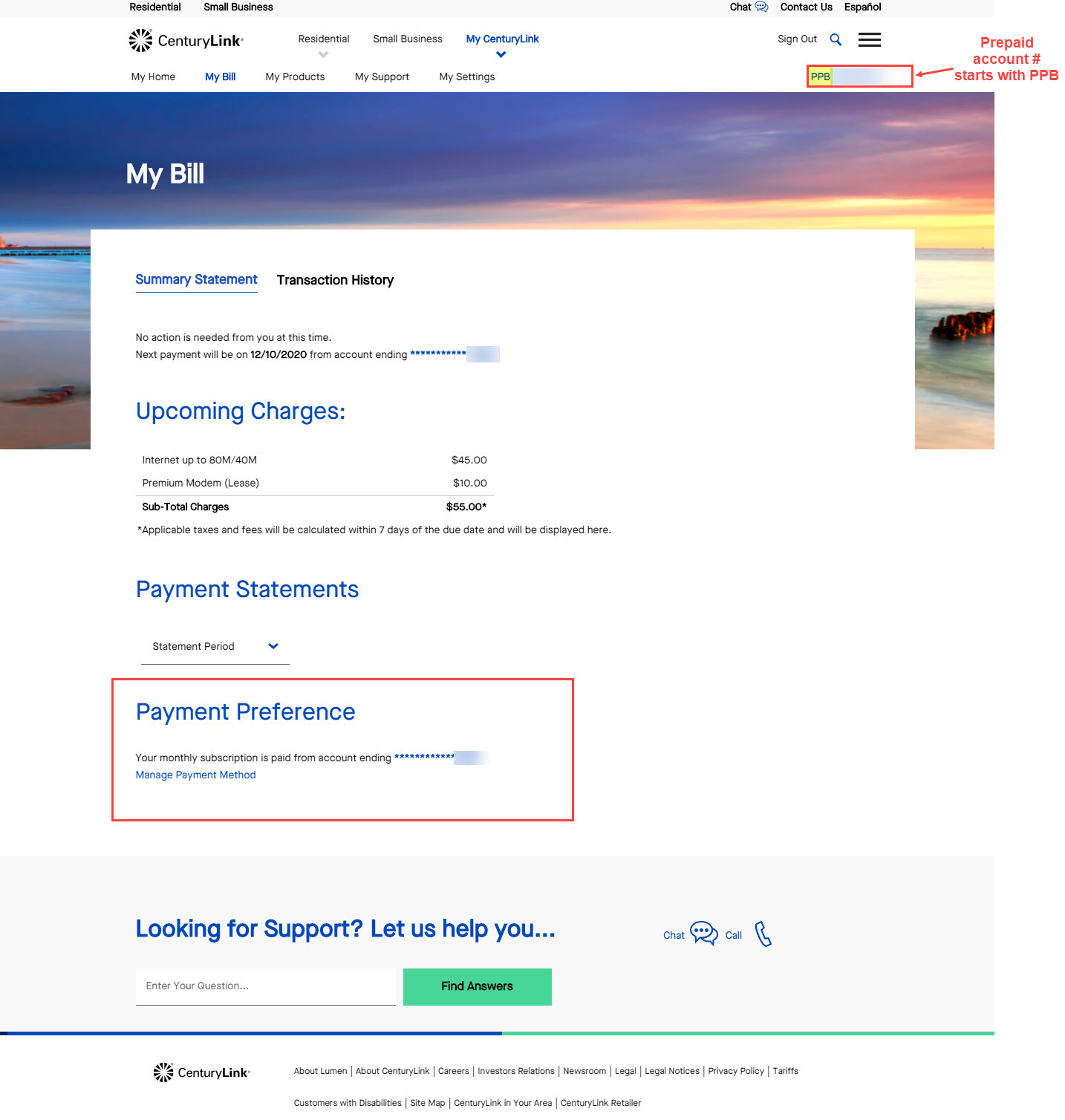
Task: Open the search with the magnifying glass icon
Action: [x=836, y=39]
